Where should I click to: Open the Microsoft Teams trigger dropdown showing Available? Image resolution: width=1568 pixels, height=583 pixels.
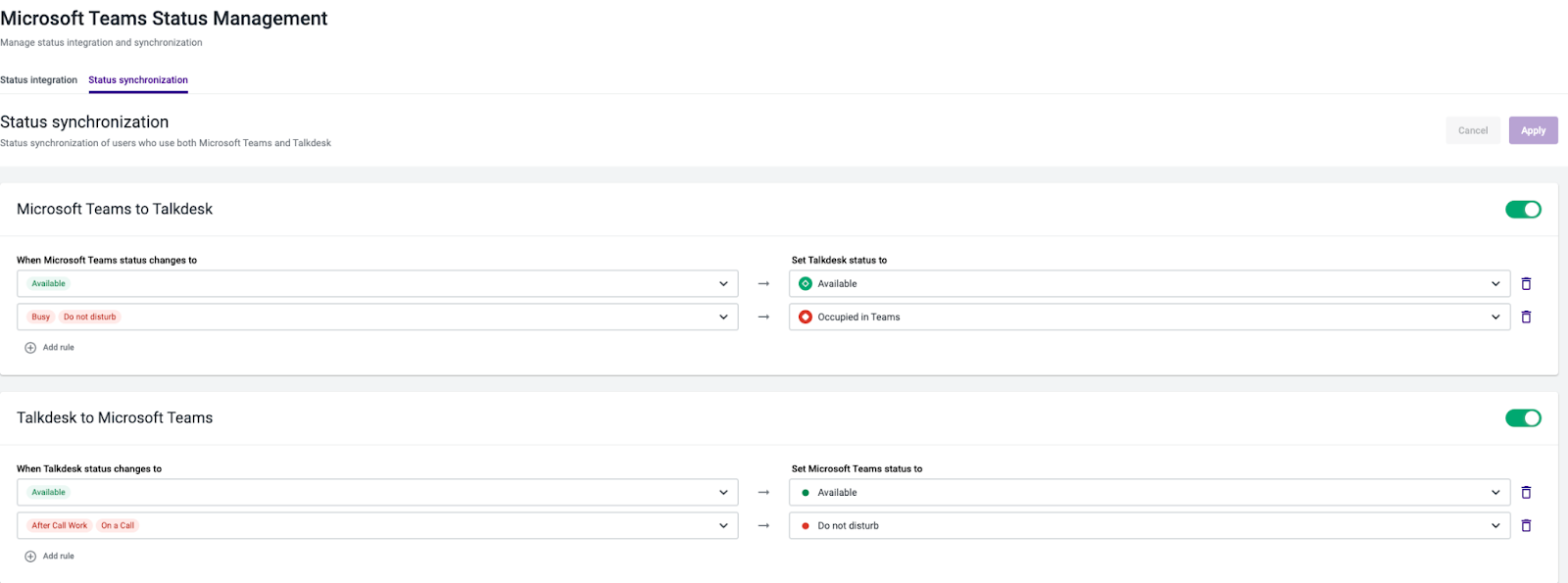377,284
